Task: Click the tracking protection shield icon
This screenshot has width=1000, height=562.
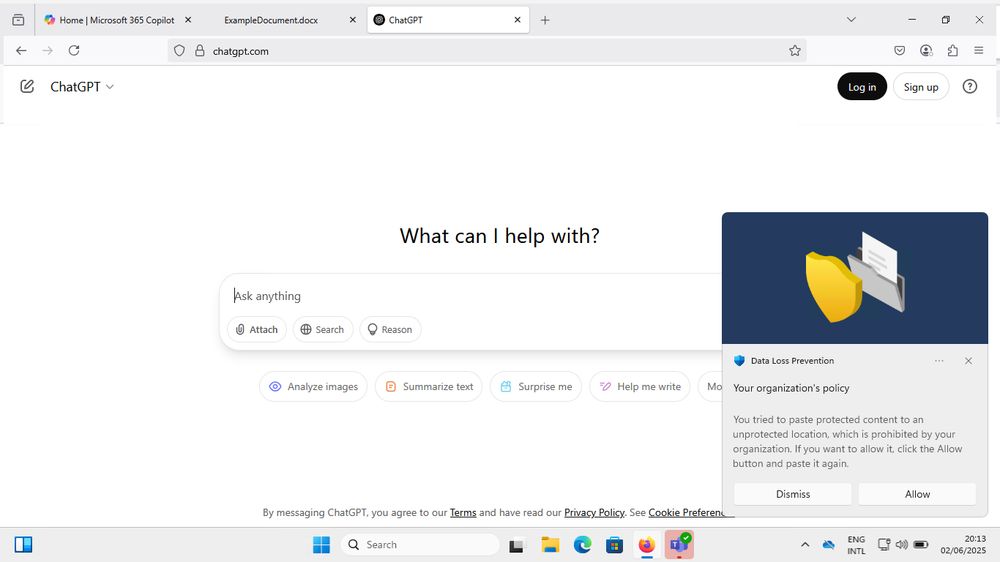Action: pos(179,50)
